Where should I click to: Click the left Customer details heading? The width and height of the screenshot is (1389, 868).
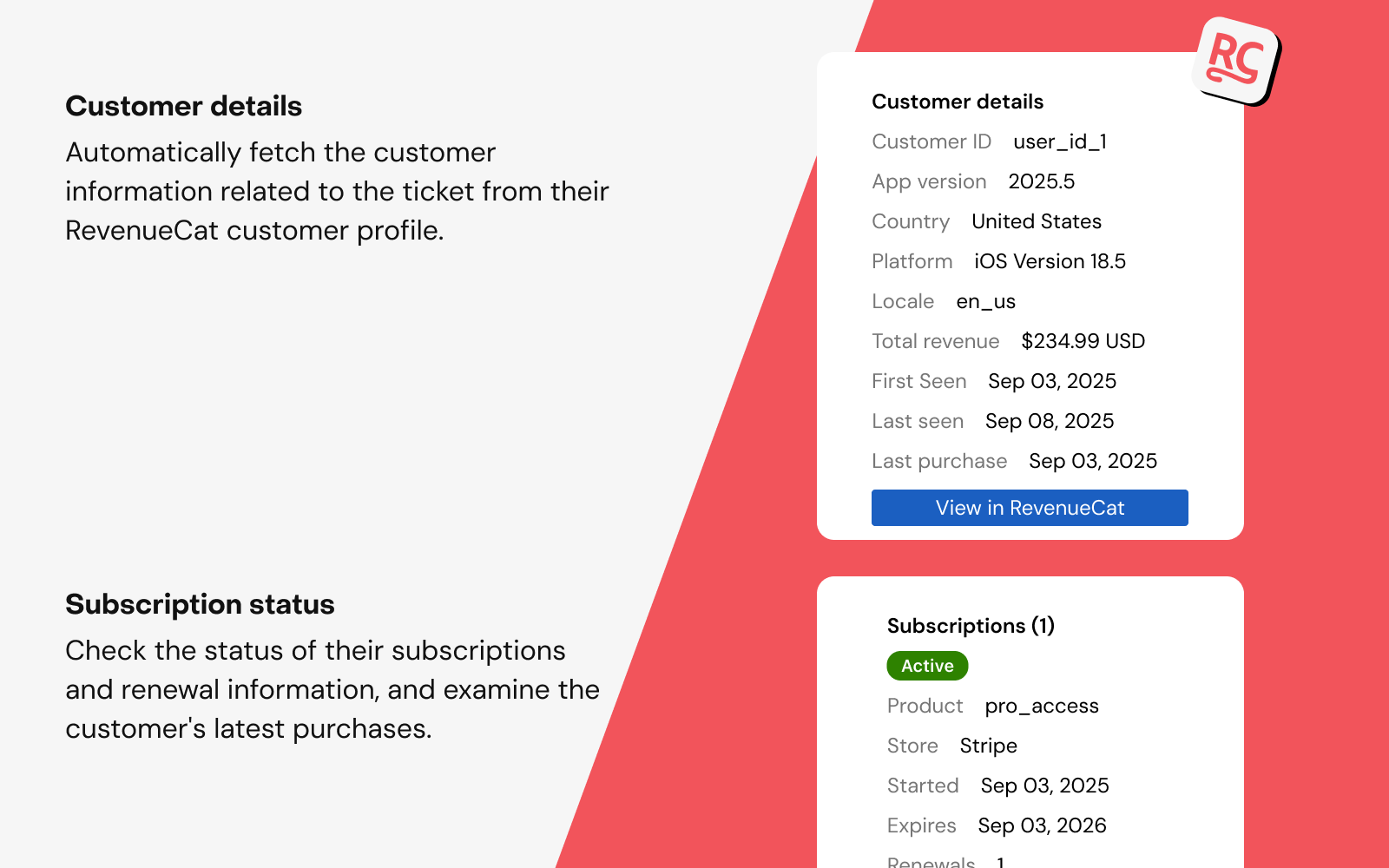click(184, 106)
